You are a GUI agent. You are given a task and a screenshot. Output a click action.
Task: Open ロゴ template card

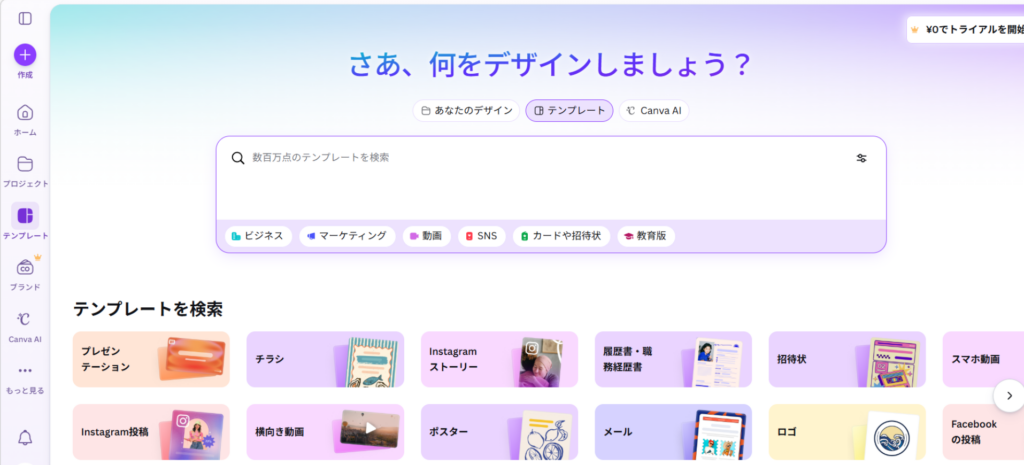[847, 432]
